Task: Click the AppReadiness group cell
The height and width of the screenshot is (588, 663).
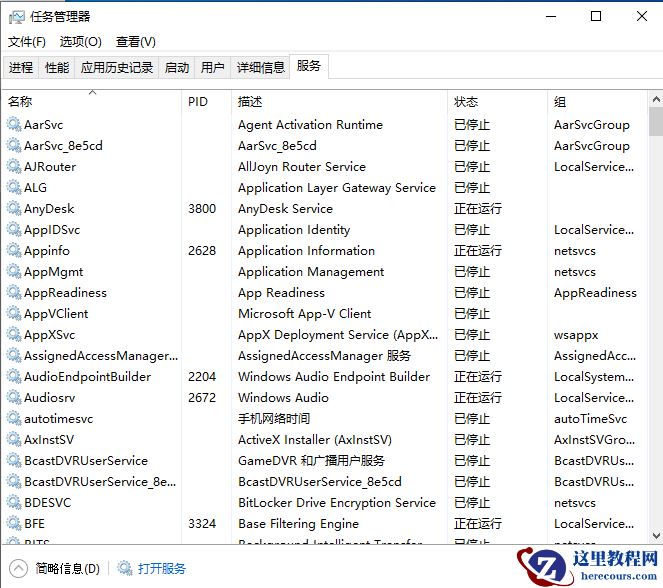Action: (x=595, y=293)
